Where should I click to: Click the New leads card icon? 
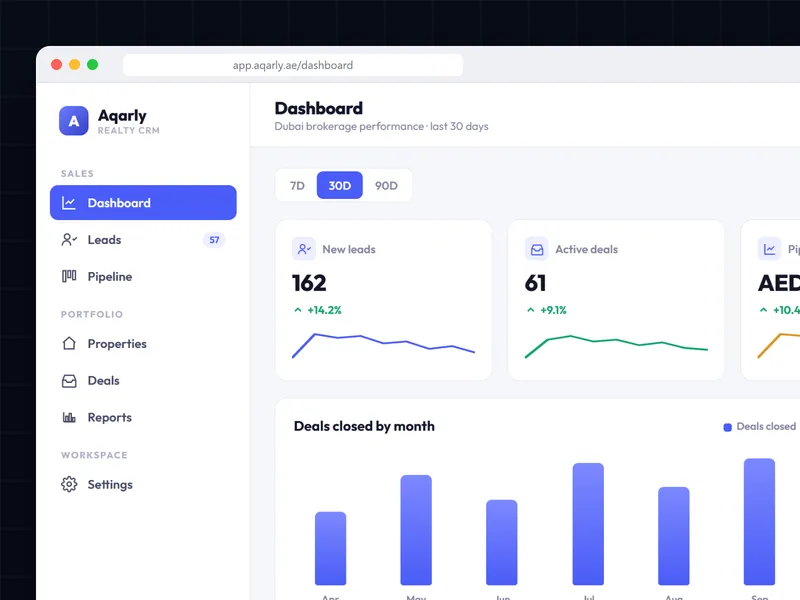point(304,249)
